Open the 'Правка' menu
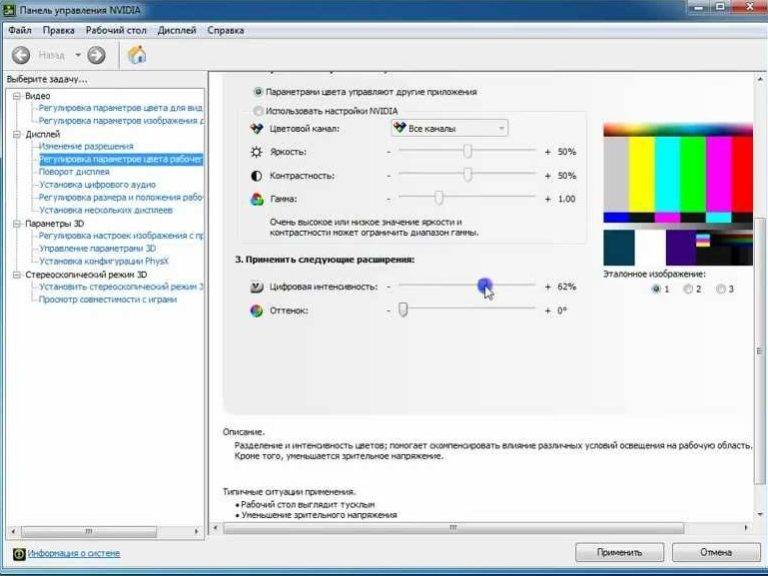Image resolution: width=768 pixels, height=576 pixels. click(x=59, y=30)
